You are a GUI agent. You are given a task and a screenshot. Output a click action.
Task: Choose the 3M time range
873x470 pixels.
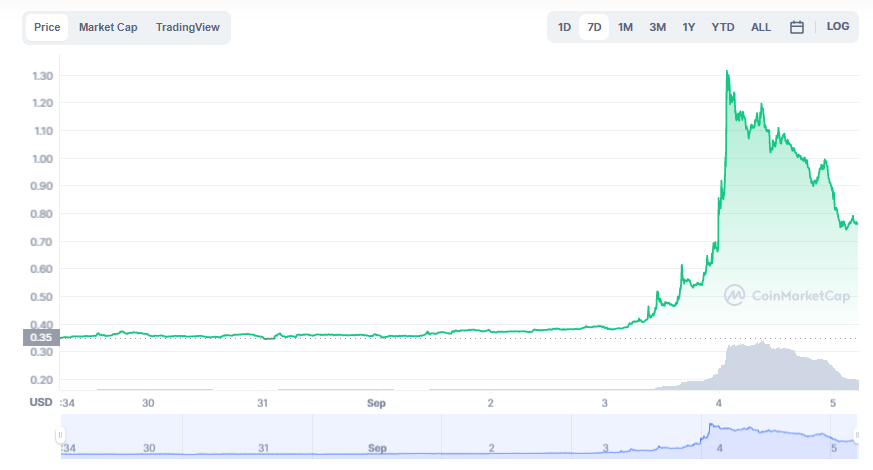658,27
